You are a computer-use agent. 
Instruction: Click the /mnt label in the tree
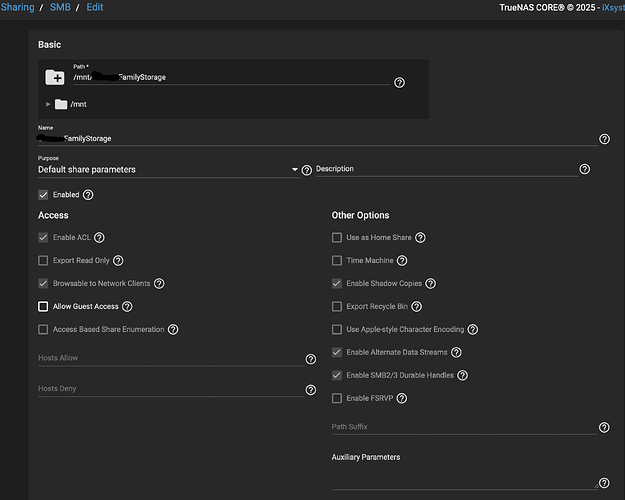click(79, 104)
